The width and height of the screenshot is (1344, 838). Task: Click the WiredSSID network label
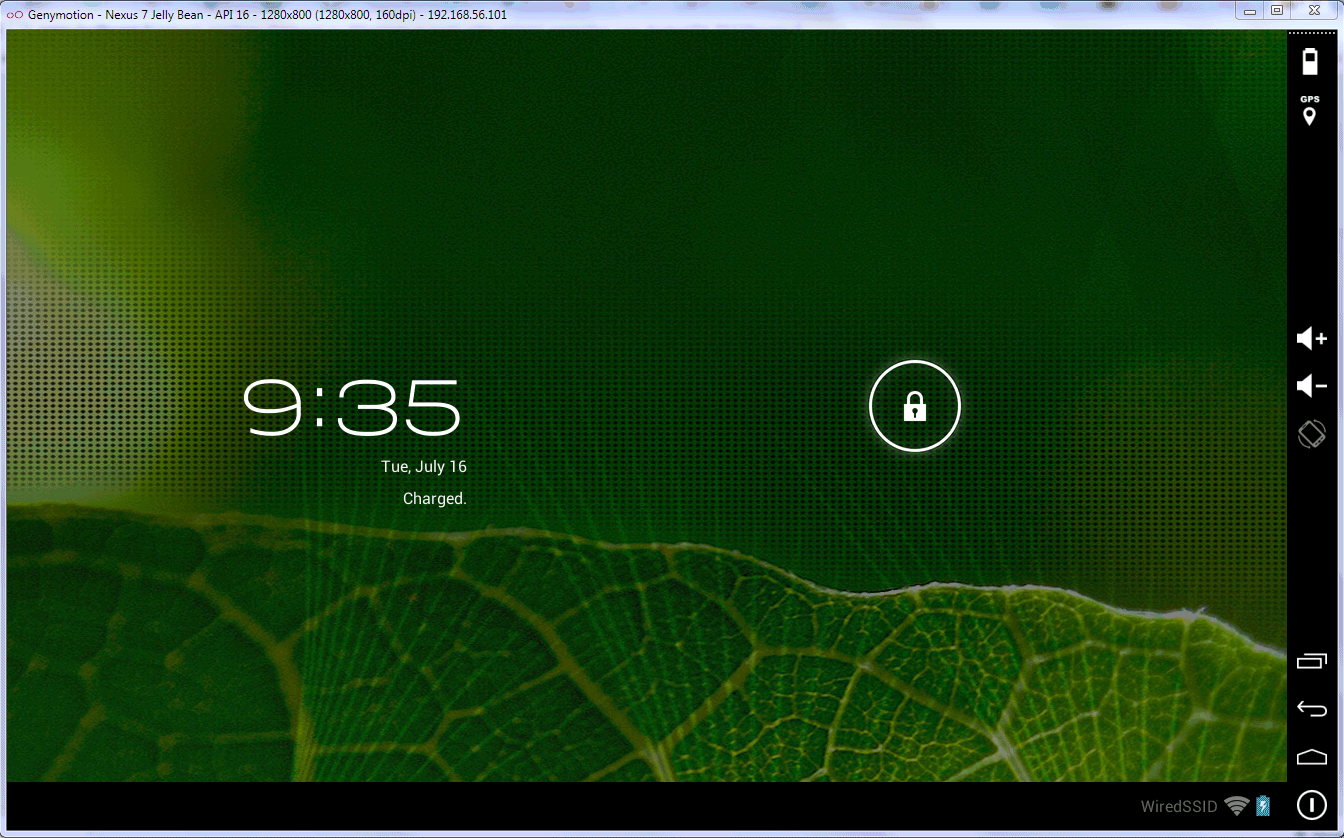pyautogui.click(x=1179, y=807)
